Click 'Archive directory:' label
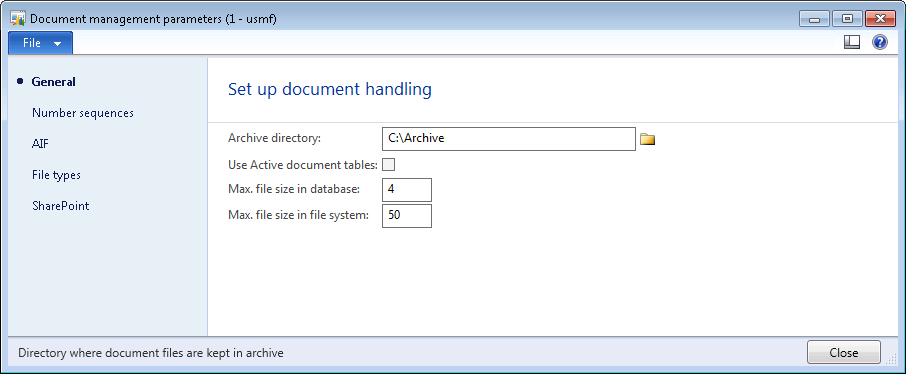This screenshot has width=906, height=374. coord(274,139)
